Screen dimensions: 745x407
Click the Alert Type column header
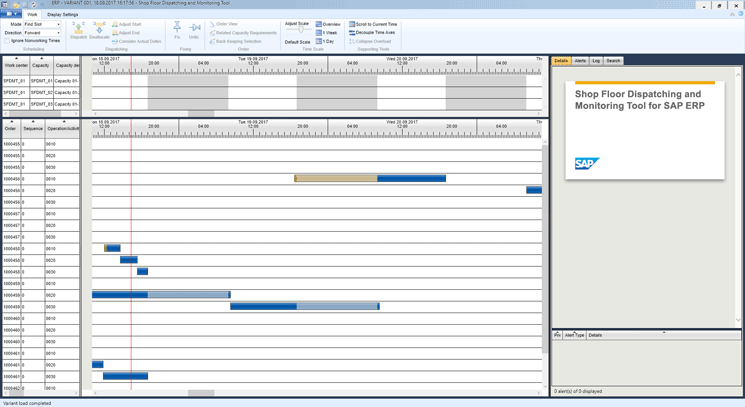tap(574, 335)
